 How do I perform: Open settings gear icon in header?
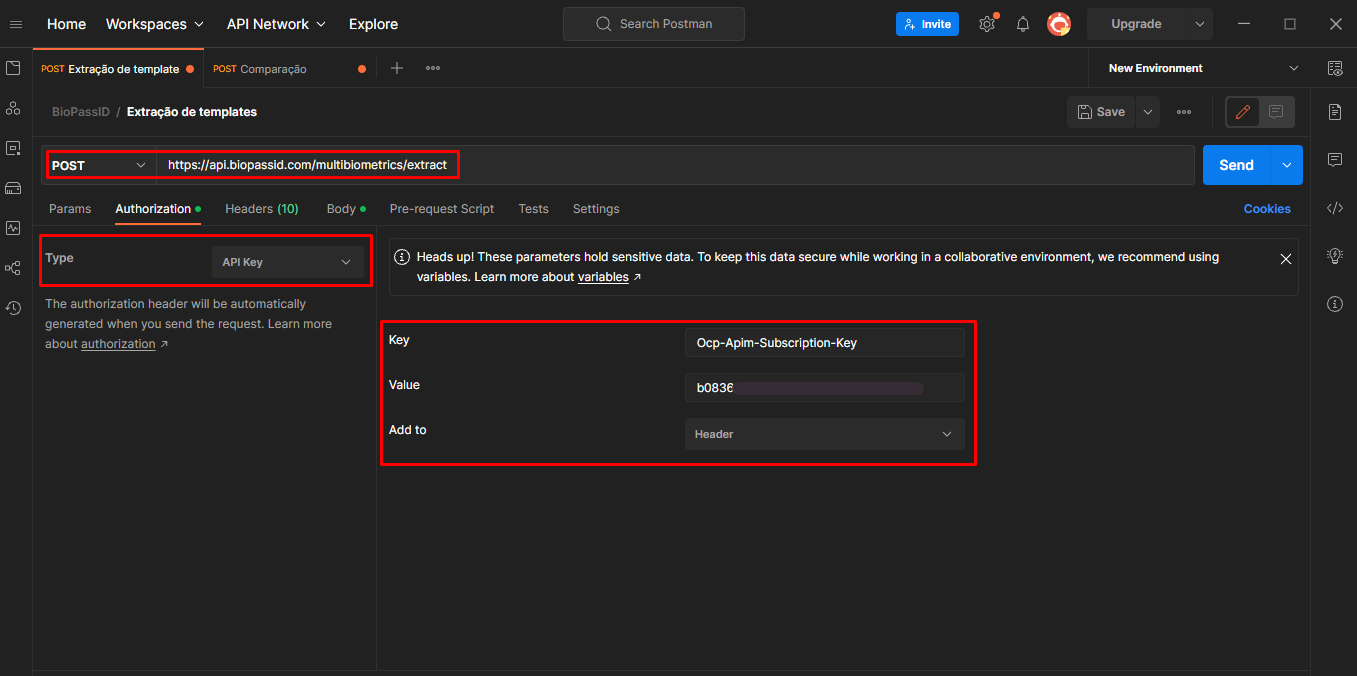click(x=987, y=24)
